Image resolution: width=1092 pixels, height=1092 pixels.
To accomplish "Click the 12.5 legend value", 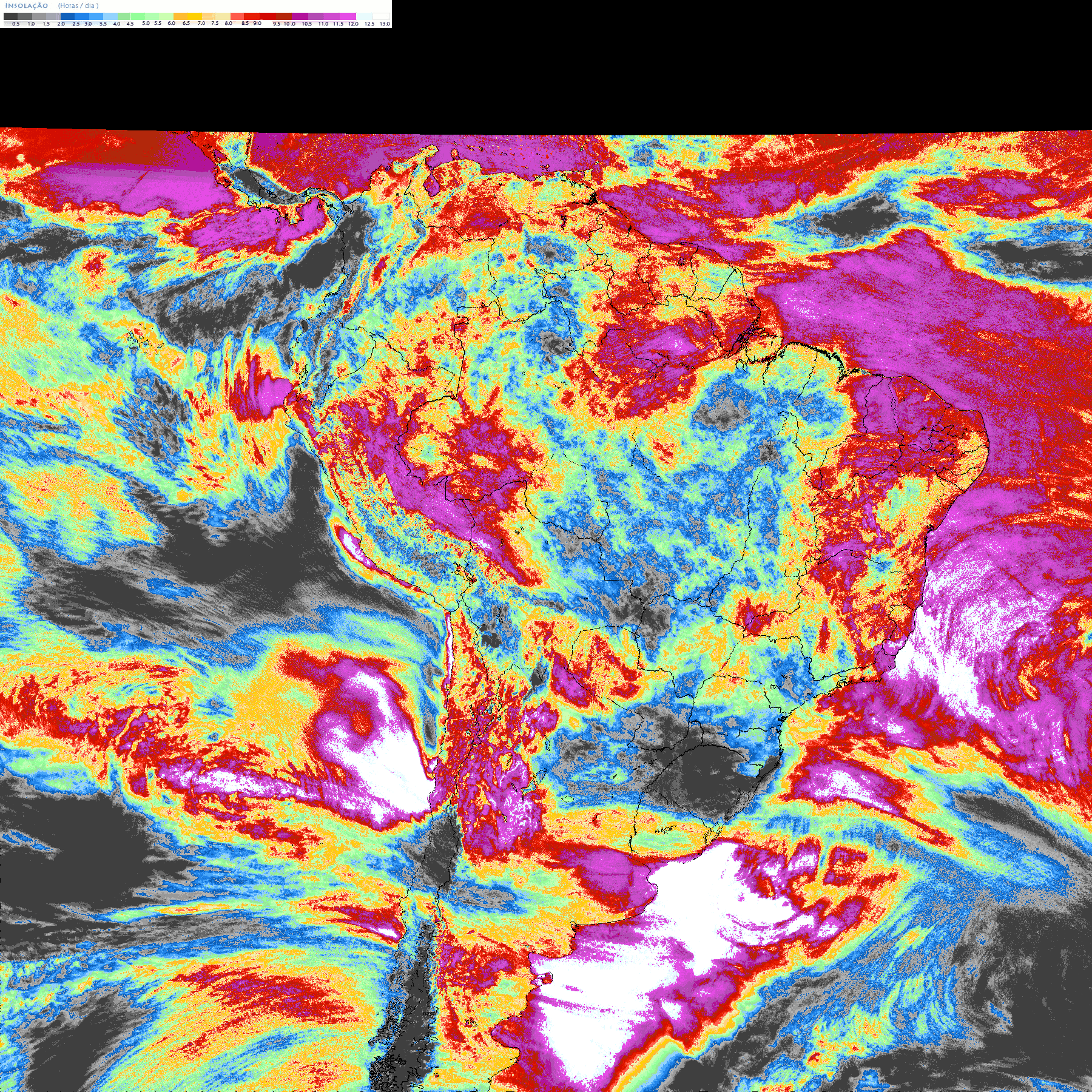I will (x=369, y=24).
